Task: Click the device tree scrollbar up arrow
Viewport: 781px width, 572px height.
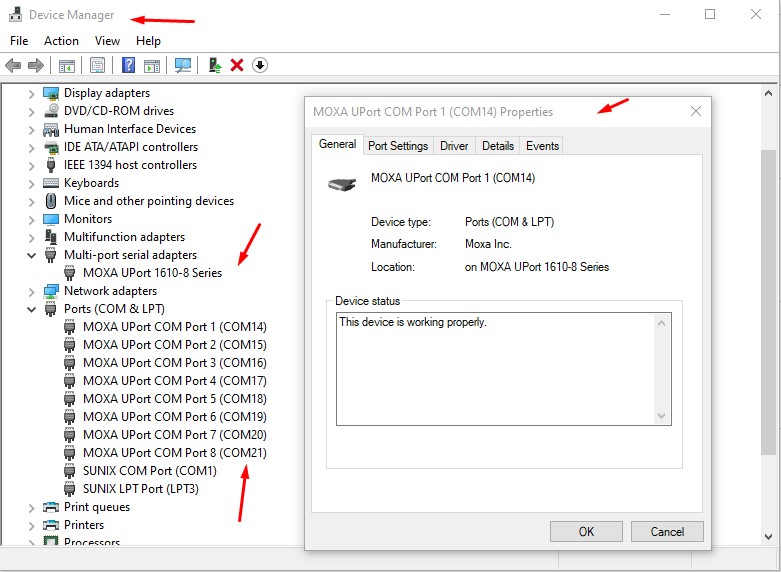Action: (768, 94)
